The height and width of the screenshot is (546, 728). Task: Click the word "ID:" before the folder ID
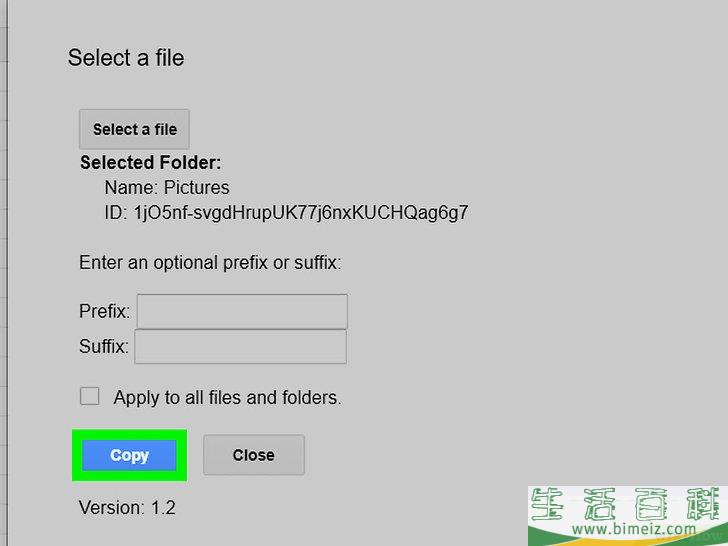[x=115, y=213]
